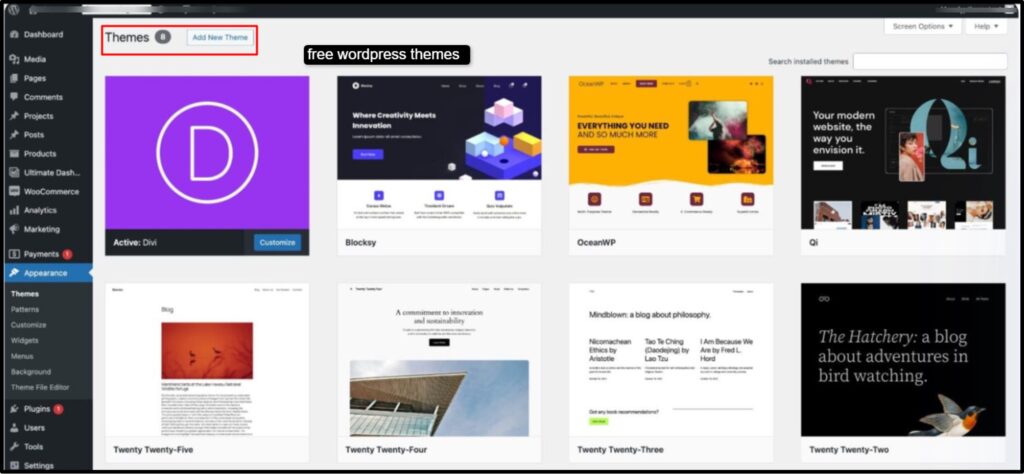This screenshot has height=474, width=1024.
Task: Open the Customize submenu link
Action: [29, 325]
